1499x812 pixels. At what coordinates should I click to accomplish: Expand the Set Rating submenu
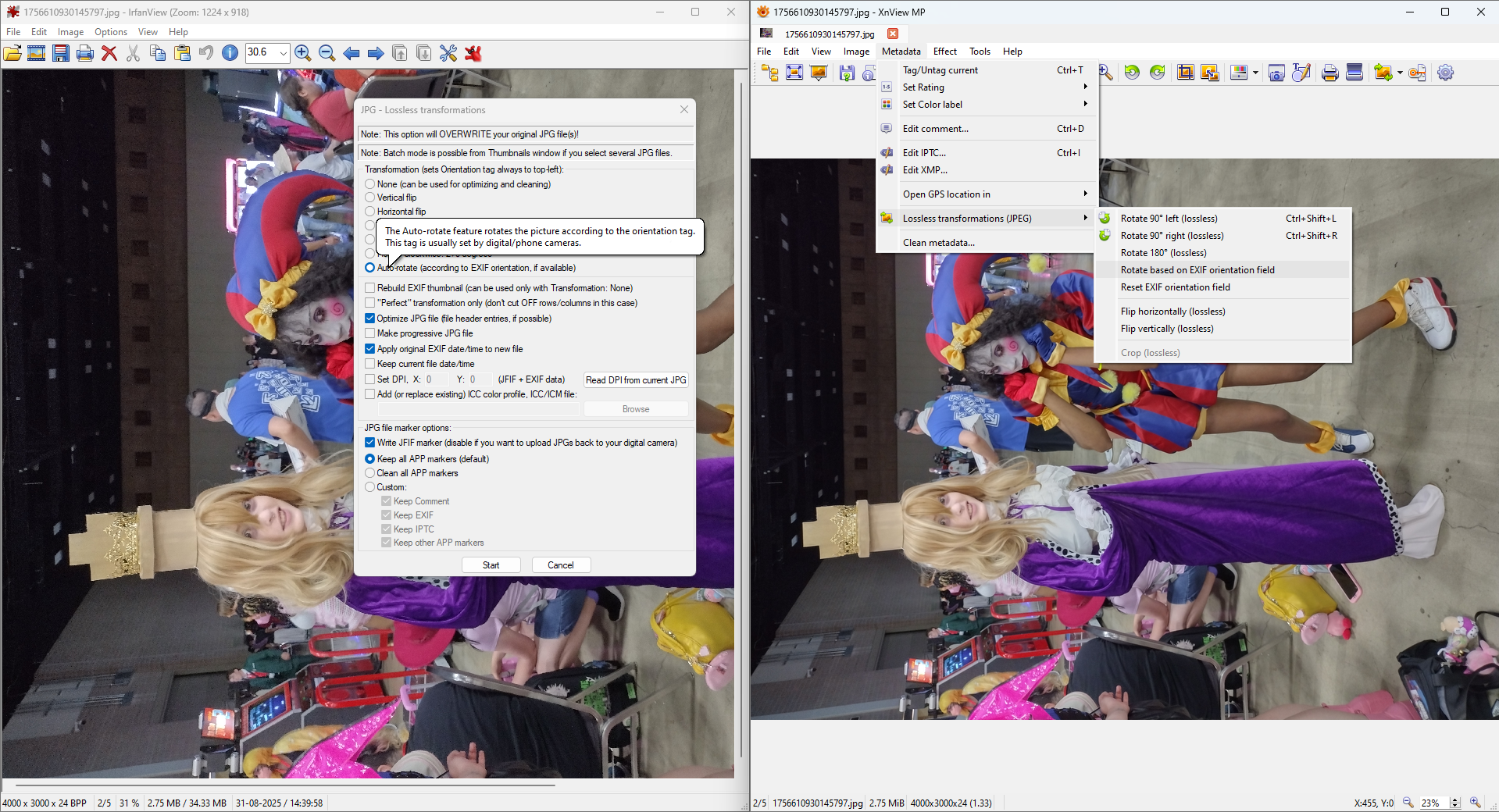(987, 87)
